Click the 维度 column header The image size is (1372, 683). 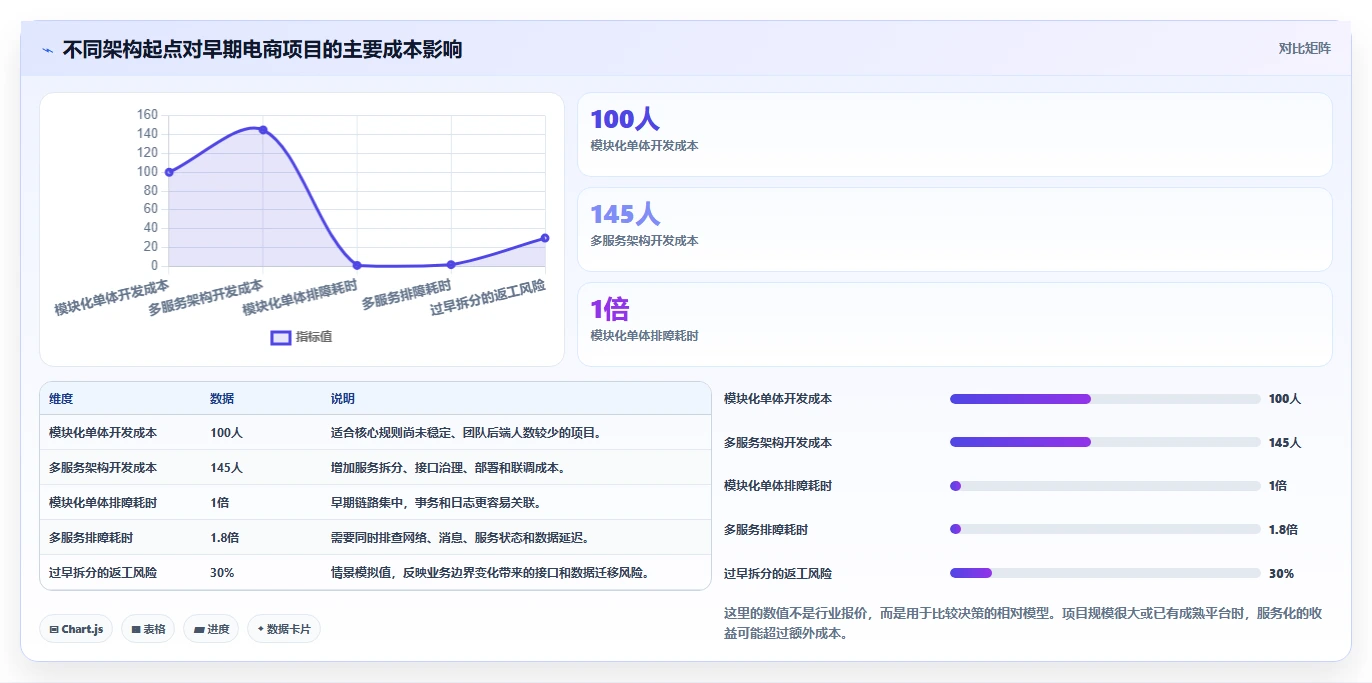pyautogui.click(x=61, y=399)
